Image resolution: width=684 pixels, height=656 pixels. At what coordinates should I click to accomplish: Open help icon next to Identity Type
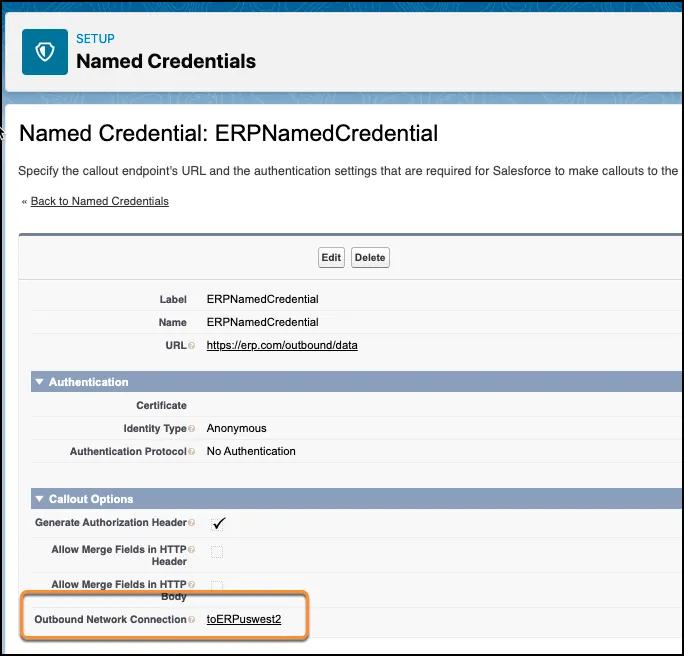[191, 429]
